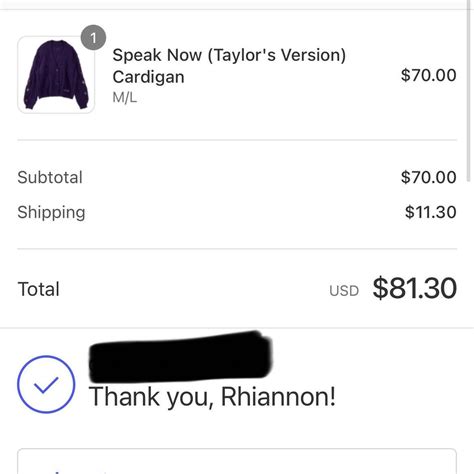Click the vertical scrollbar on the right edge
Image resolution: width=474 pixels, height=474 pixels.
(468, 91)
